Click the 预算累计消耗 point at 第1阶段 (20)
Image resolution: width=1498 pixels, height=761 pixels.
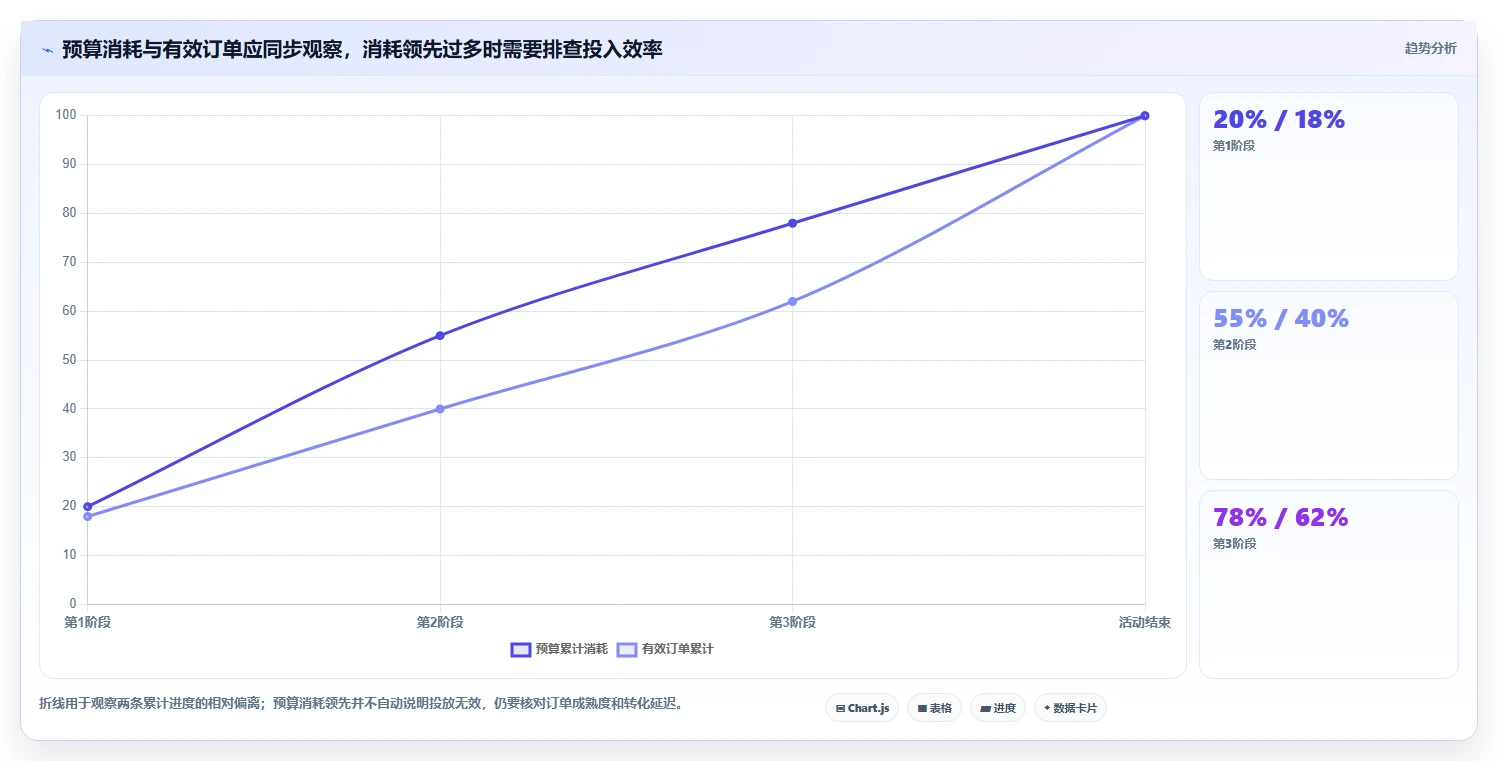(x=88, y=506)
